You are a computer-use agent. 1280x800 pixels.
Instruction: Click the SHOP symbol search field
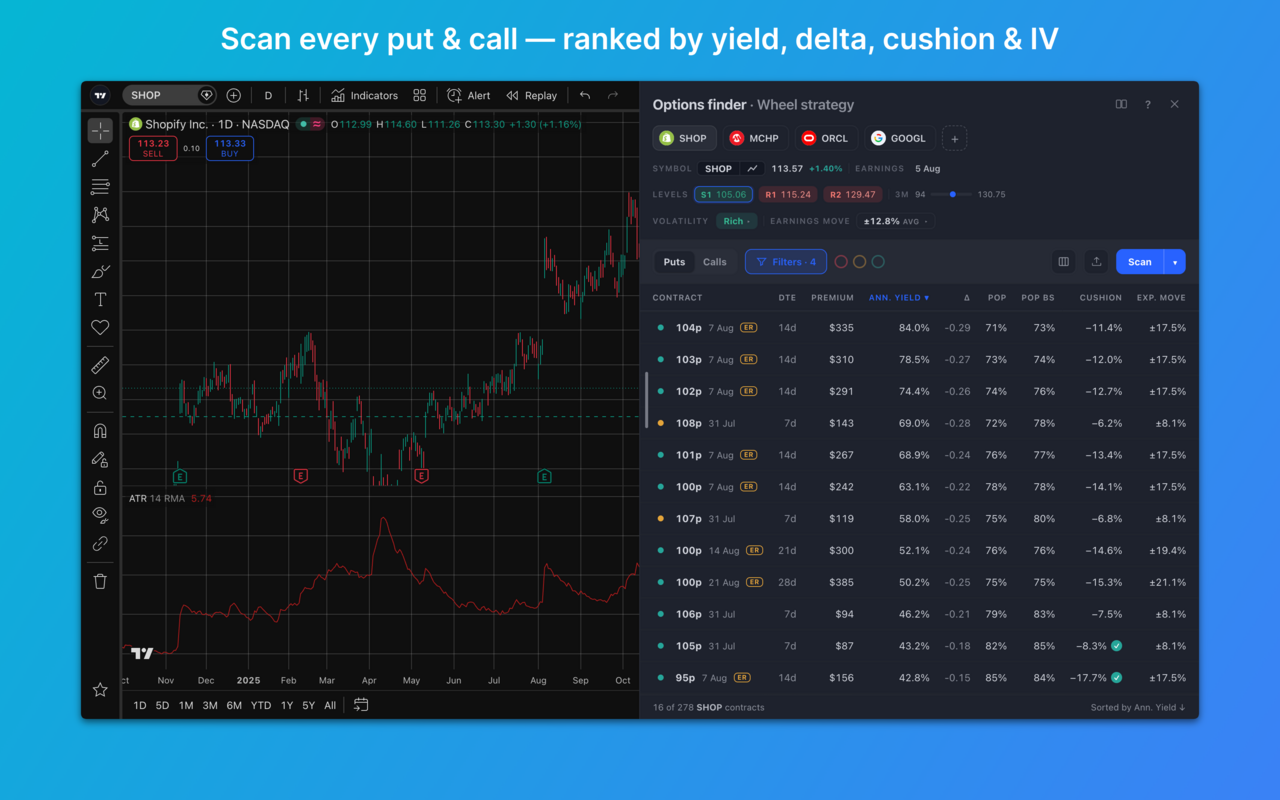point(170,95)
